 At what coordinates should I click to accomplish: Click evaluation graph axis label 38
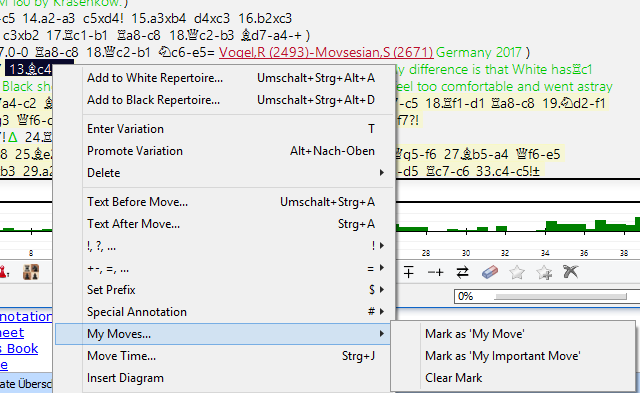click(624, 253)
